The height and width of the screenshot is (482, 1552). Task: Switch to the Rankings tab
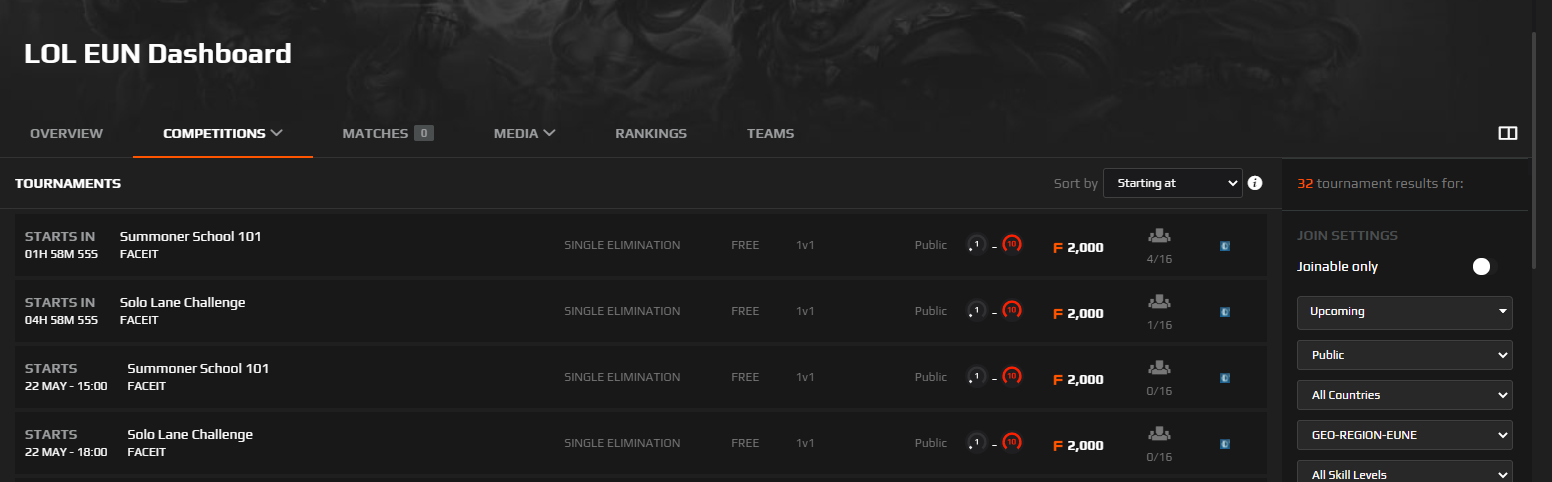[651, 133]
